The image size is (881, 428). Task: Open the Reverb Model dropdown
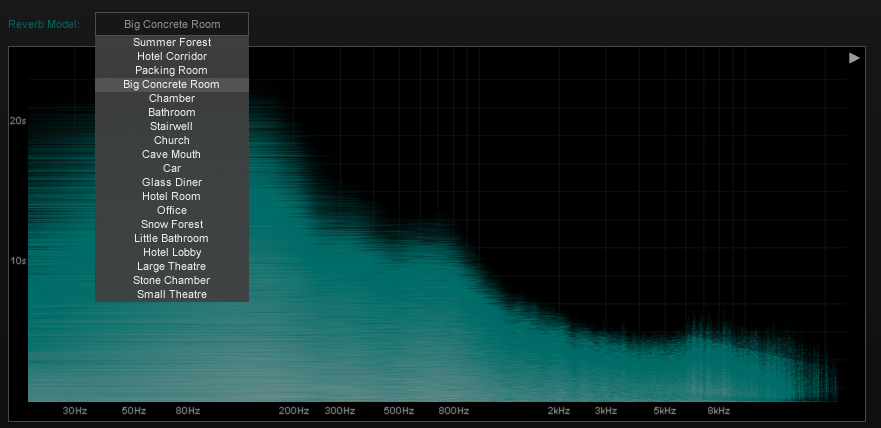[x=171, y=24]
